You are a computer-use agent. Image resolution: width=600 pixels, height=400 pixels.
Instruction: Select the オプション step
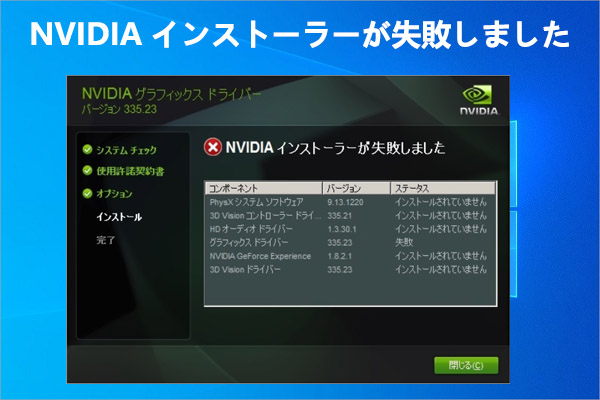tap(114, 194)
